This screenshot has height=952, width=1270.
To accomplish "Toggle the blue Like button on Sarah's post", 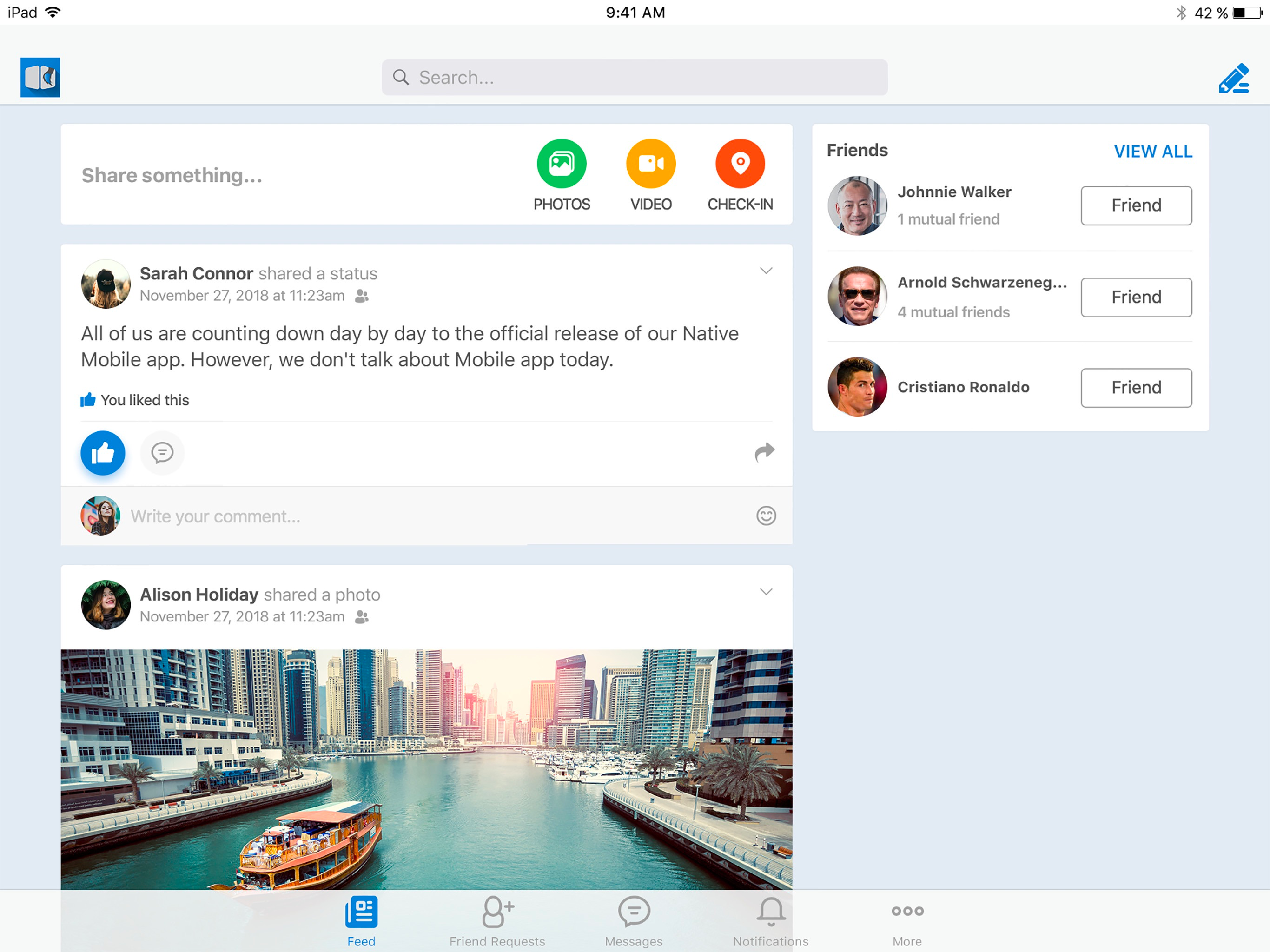I will (x=103, y=453).
